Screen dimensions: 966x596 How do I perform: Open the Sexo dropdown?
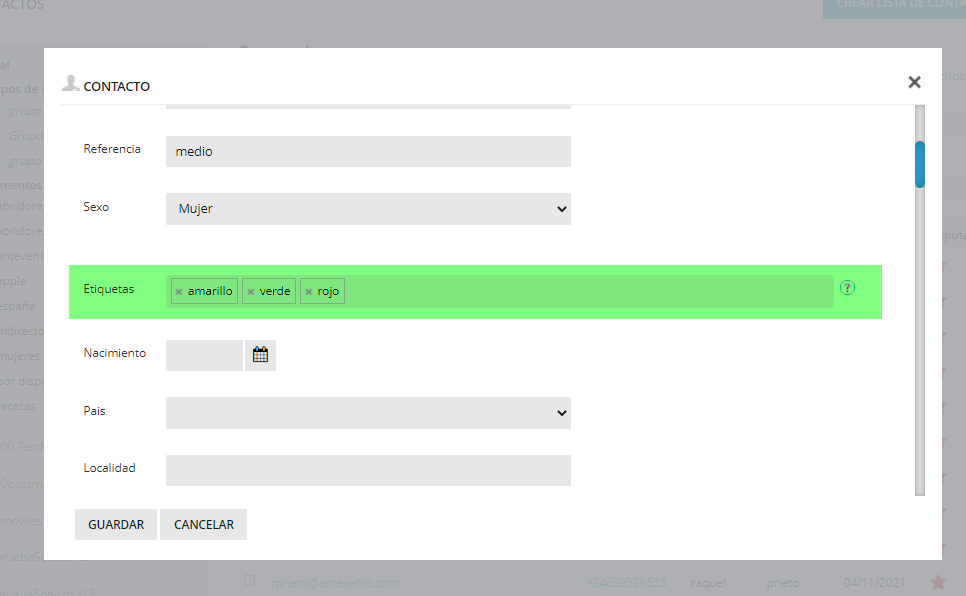pyautogui.click(x=368, y=209)
